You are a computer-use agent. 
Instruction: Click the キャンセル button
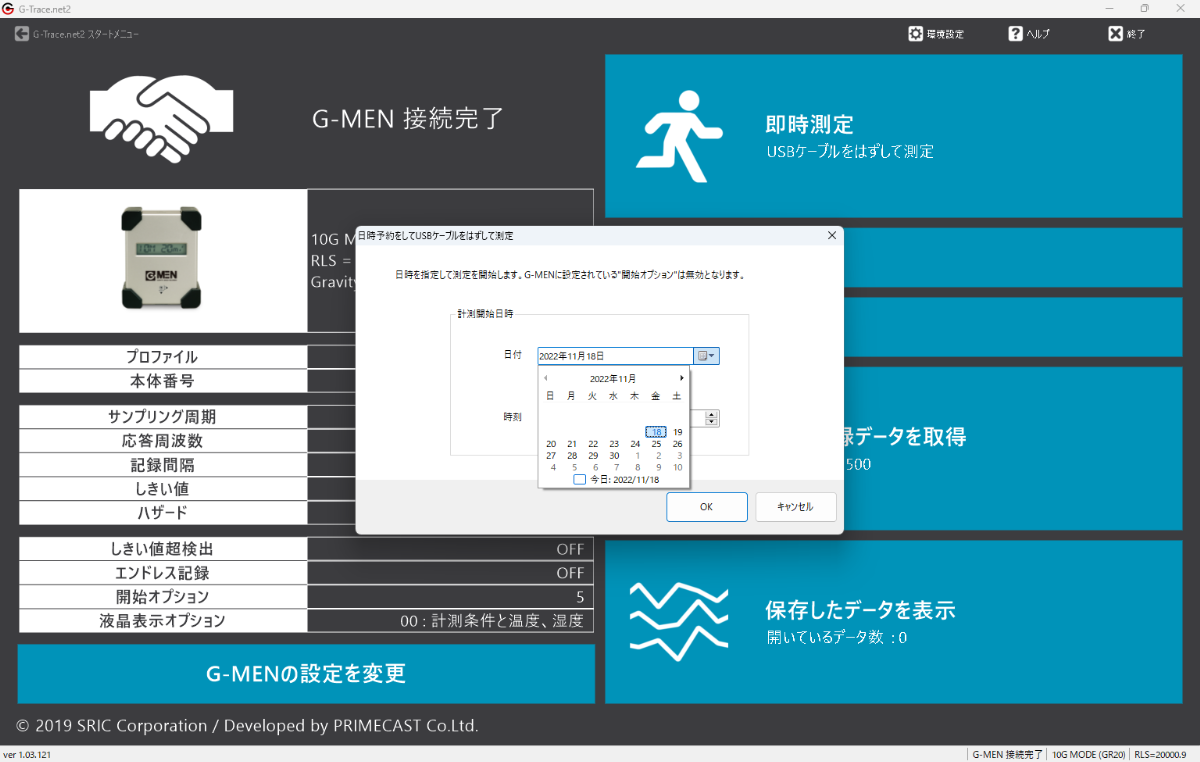point(796,507)
